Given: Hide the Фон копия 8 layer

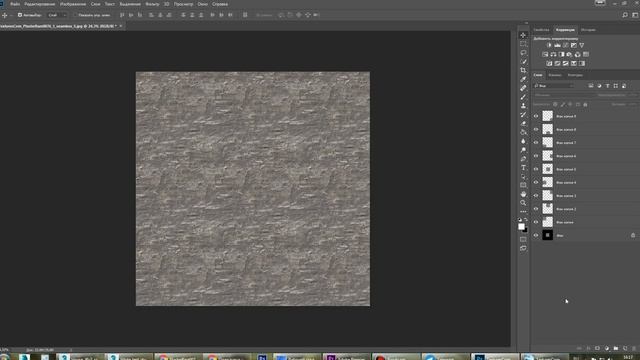Looking at the screenshot, I should click(x=536, y=129).
